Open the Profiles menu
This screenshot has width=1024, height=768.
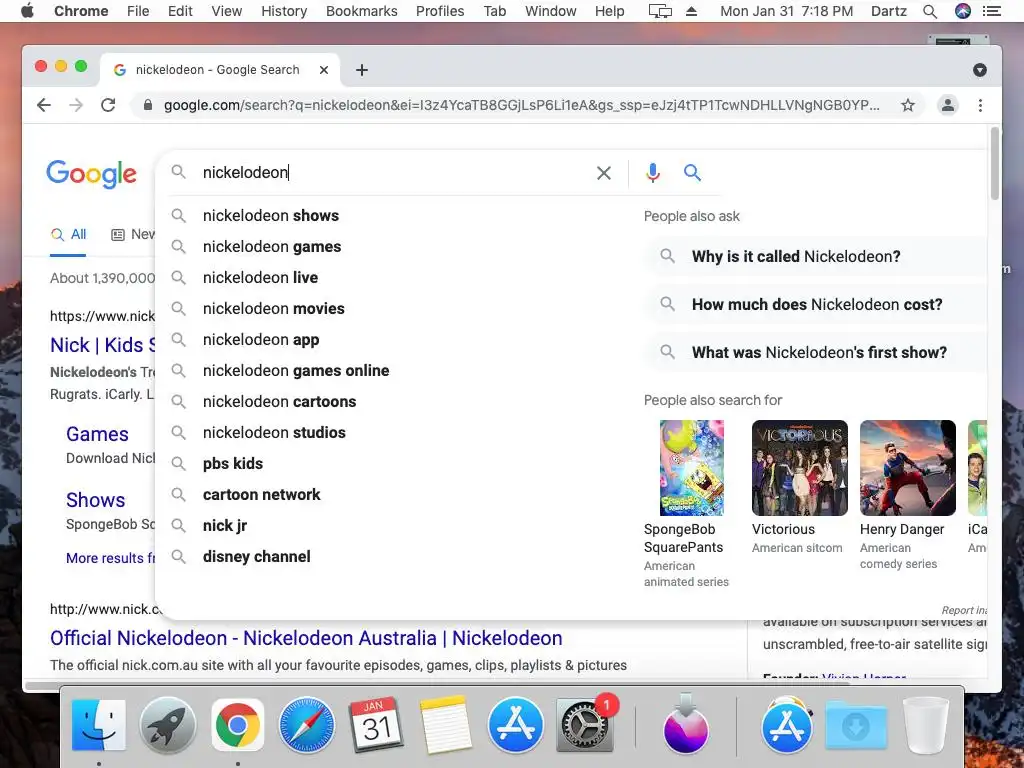440,11
